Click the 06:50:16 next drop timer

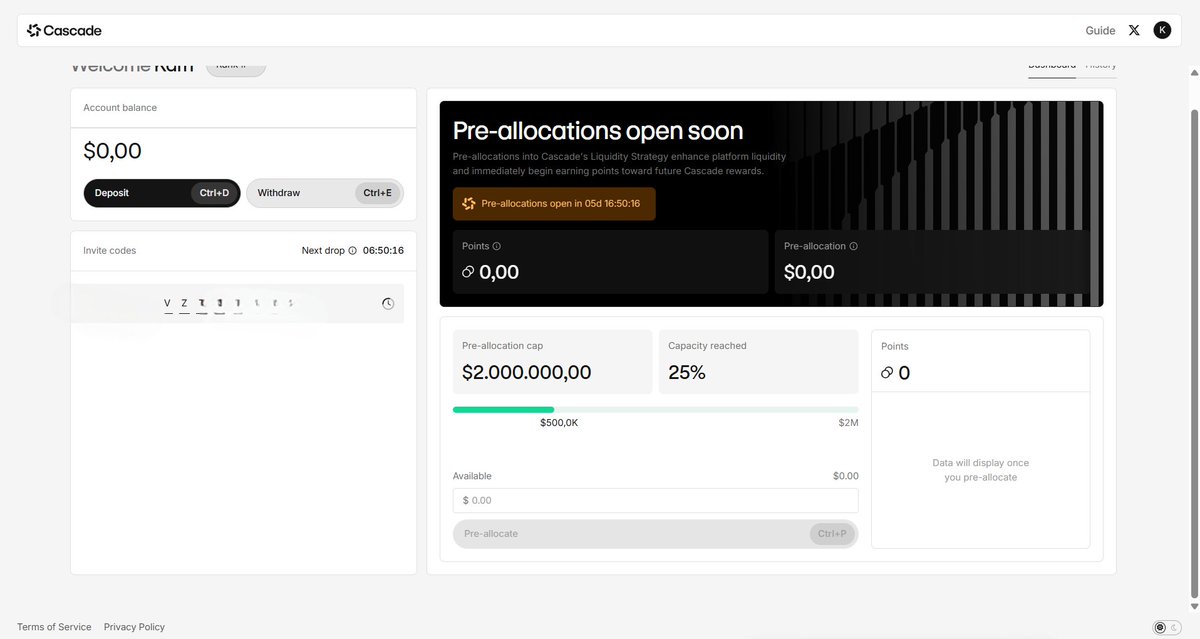383,251
